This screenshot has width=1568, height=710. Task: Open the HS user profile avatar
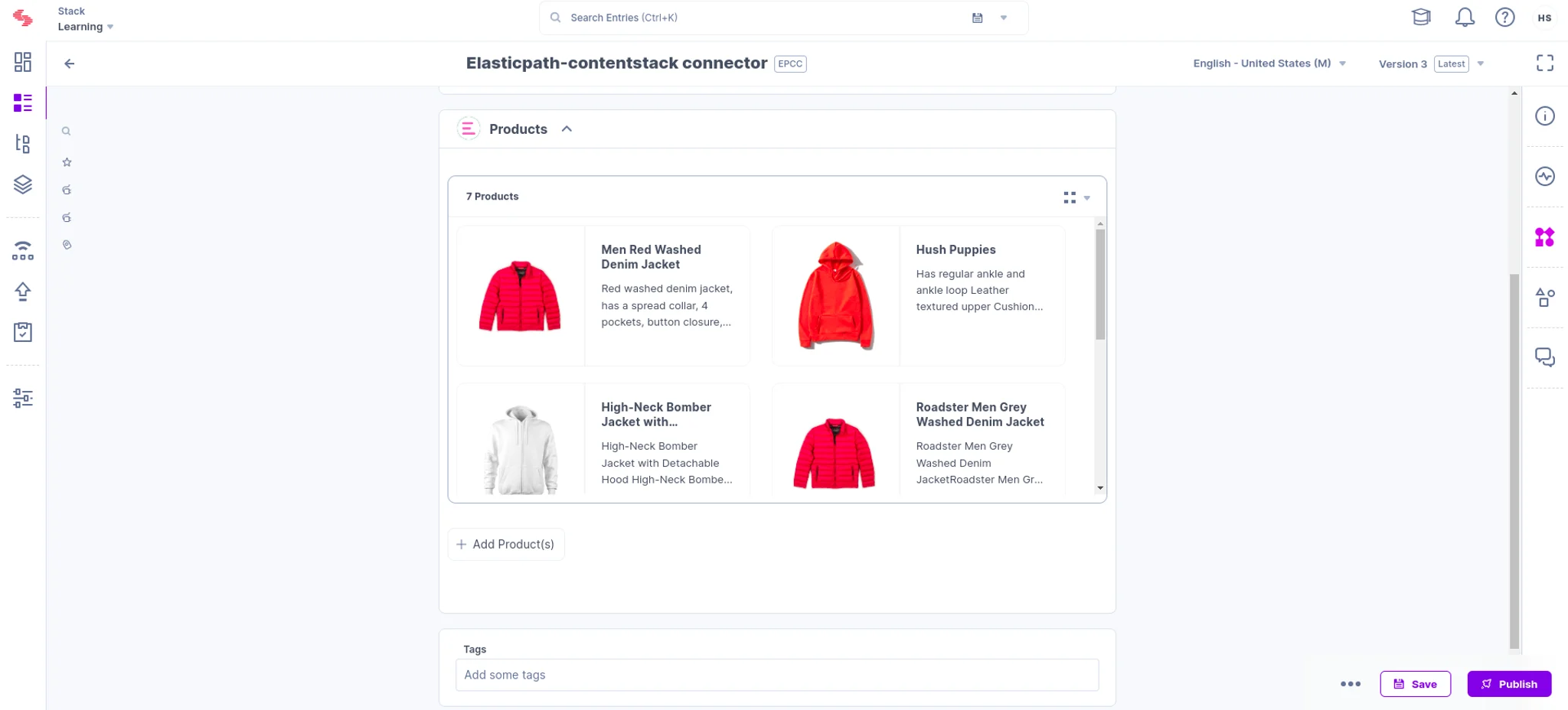click(x=1544, y=18)
